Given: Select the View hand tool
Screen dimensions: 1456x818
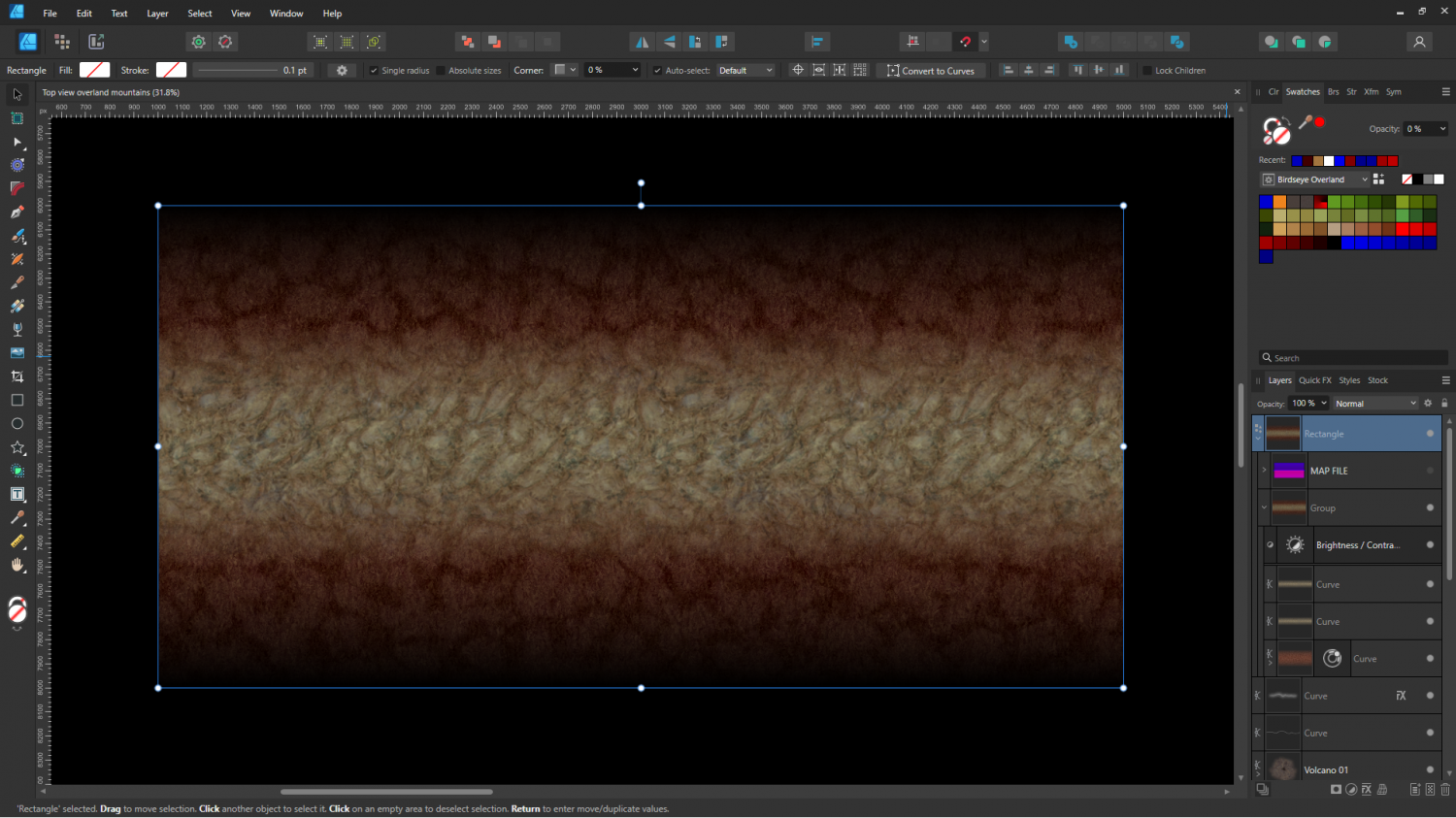Looking at the screenshot, I should click(17, 565).
